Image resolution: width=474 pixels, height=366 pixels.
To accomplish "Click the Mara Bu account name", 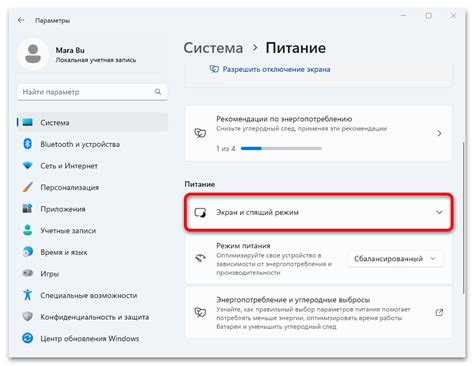I will (x=70, y=50).
